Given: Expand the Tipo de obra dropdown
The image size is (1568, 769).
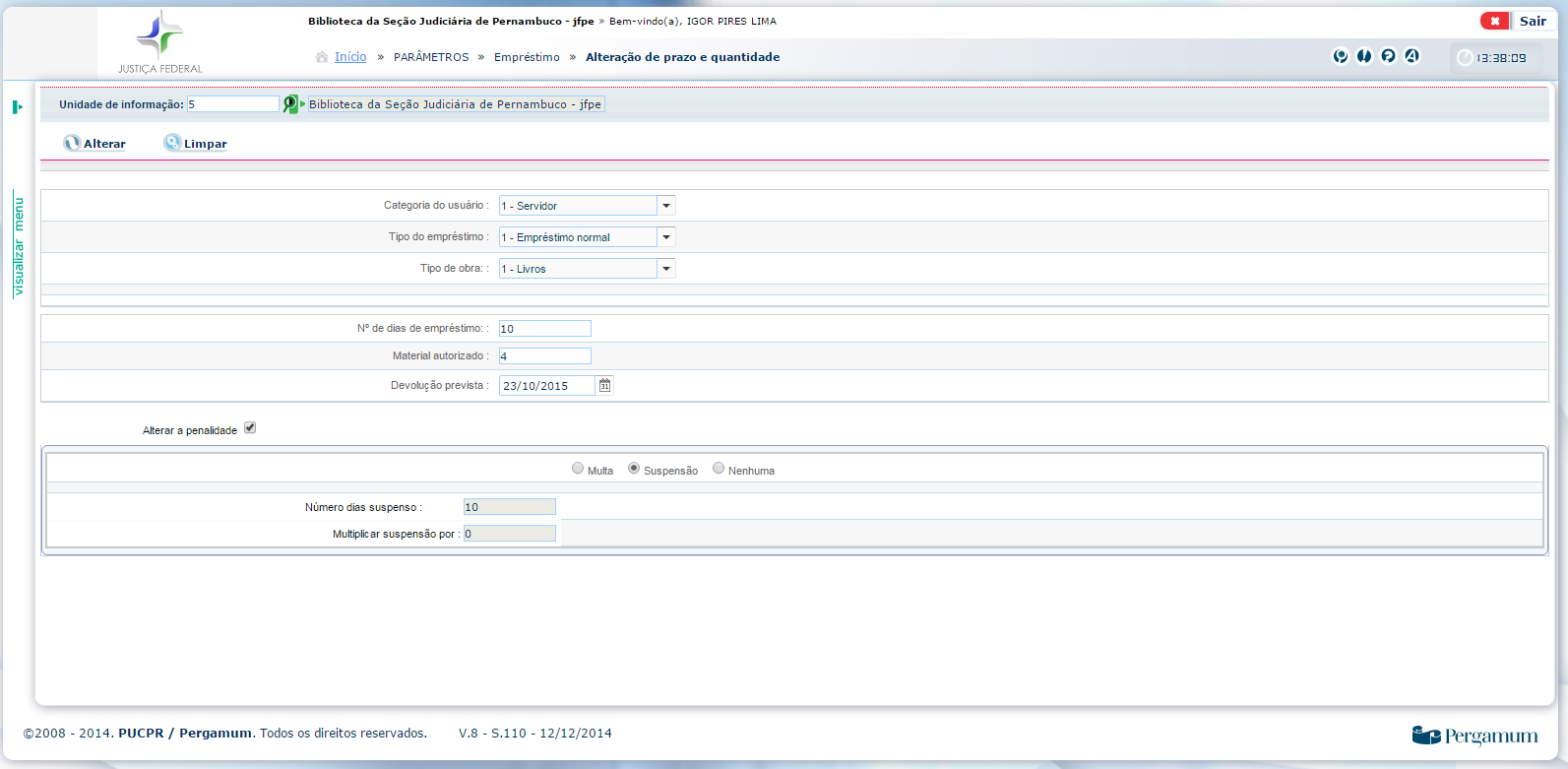Looking at the screenshot, I should [666, 269].
